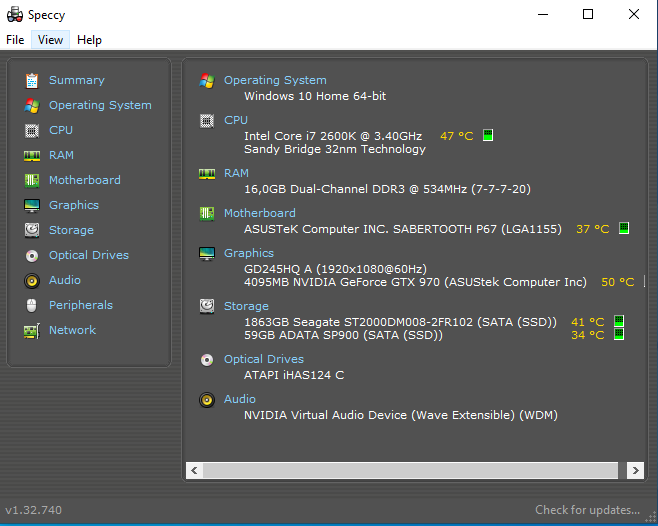Click the Audio speaker icon in sidebar
Screen dimensions: 658x526
32,280
